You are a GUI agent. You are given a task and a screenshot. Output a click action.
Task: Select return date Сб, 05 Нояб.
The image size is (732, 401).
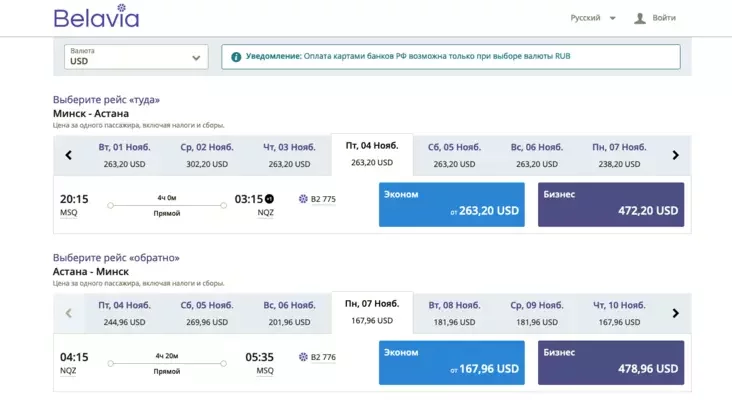coord(207,313)
